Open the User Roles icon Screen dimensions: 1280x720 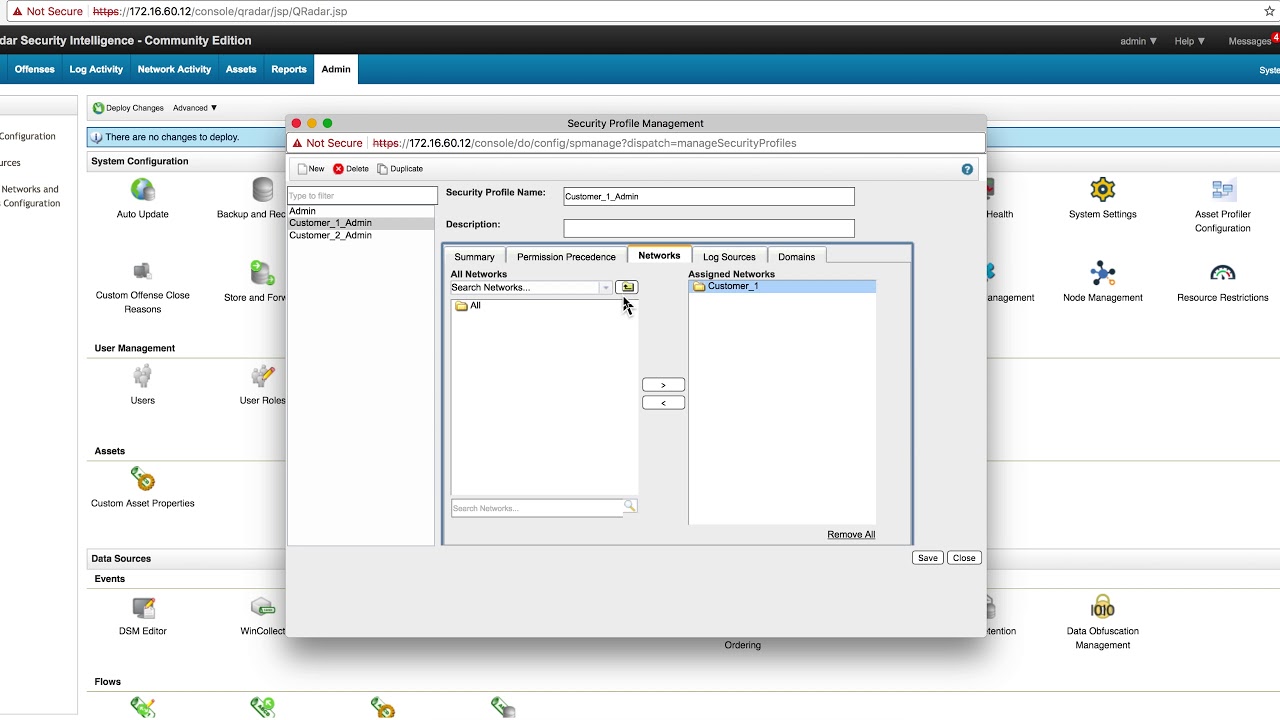(263, 376)
